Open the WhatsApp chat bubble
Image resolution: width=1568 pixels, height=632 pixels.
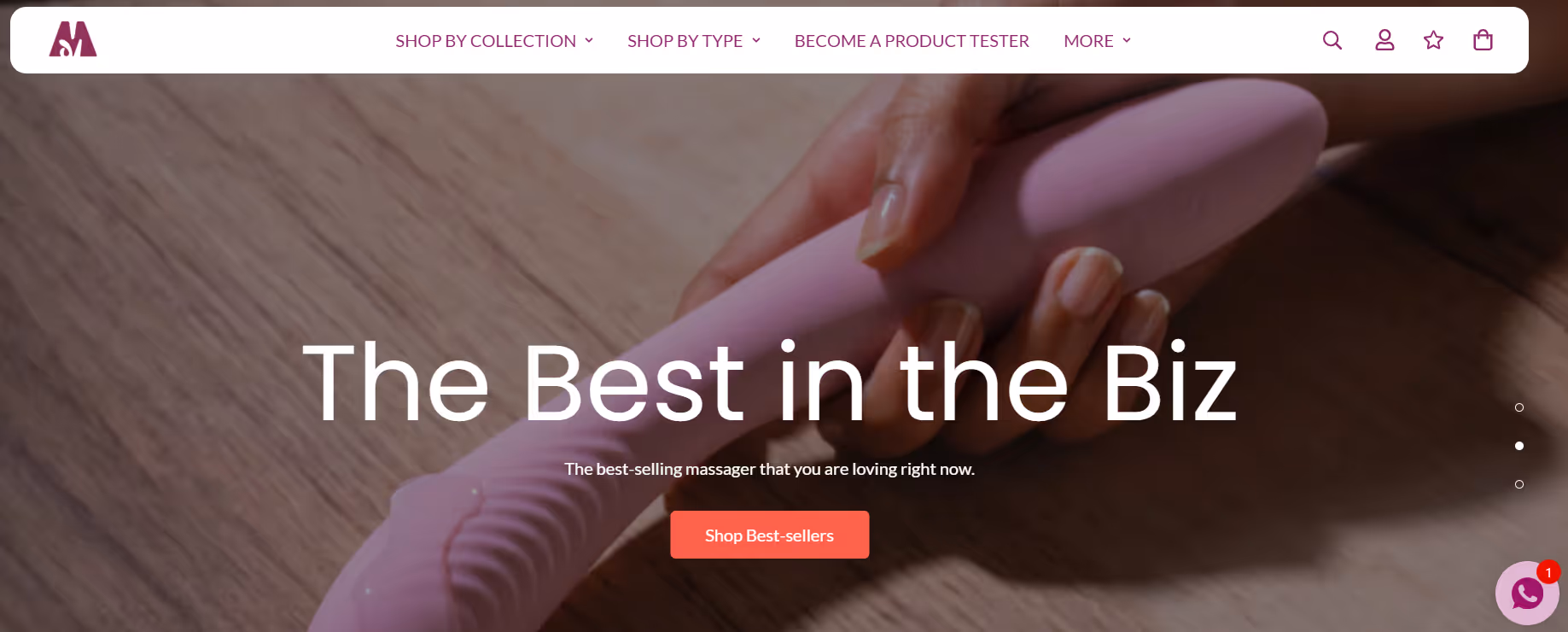click(x=1527, y=593)
